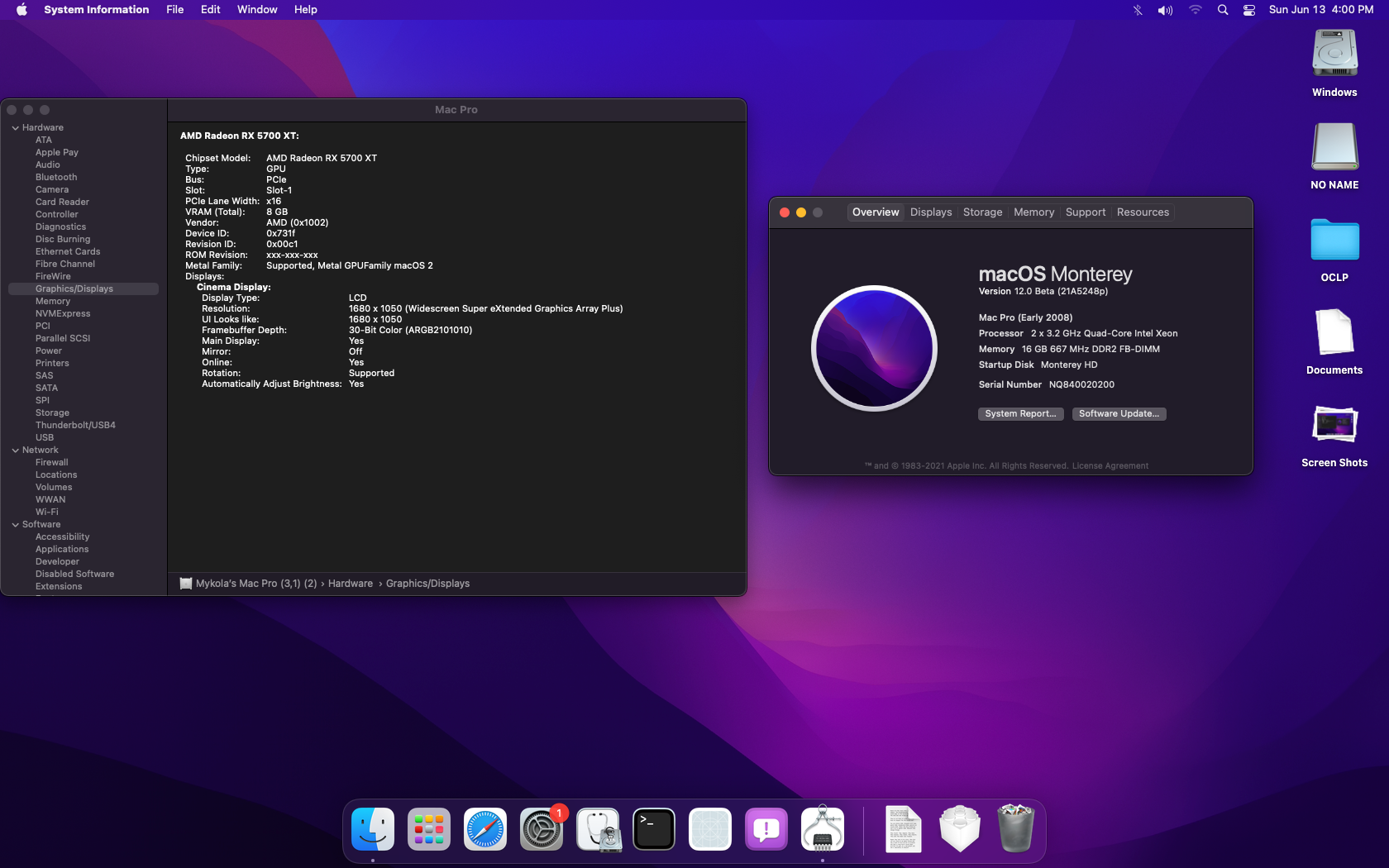Viewport: 1389px width, 868px height.
Task: Click the System Report... button
Action: click(1020, 414)
